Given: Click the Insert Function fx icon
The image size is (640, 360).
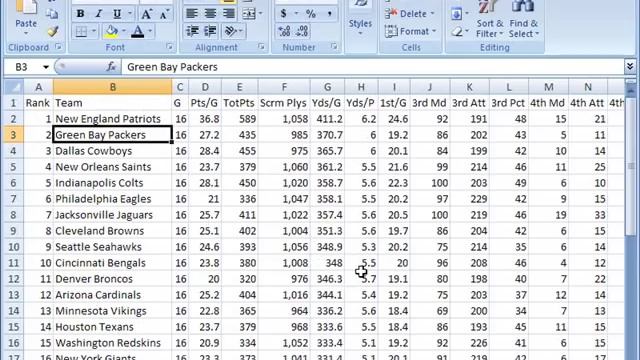Looking at the screenshot, I should click(111, 67).
